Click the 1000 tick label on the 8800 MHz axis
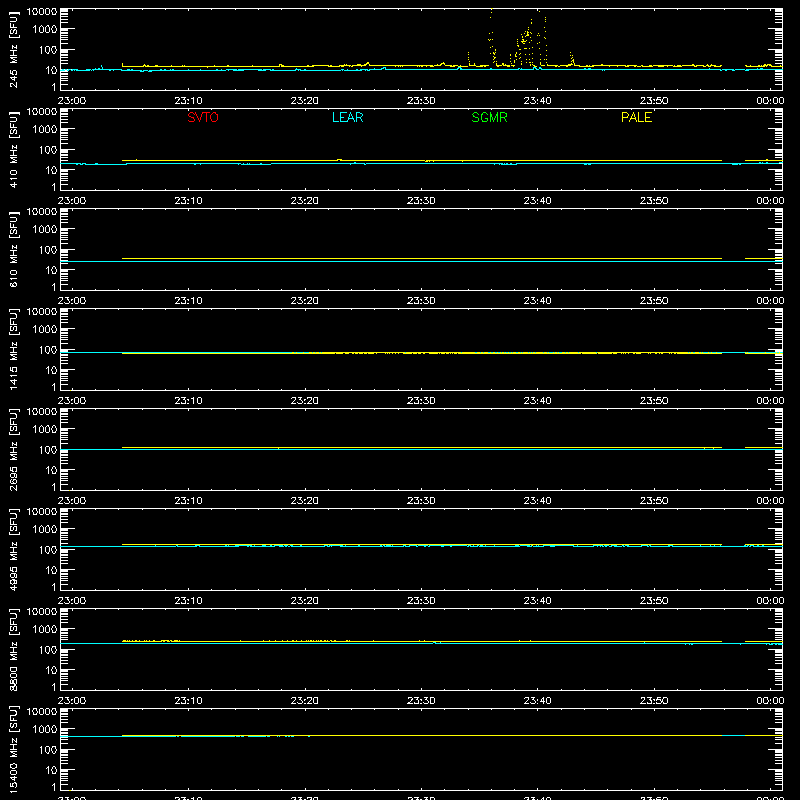This screenshot has width=800, height=800. point(45,630)
